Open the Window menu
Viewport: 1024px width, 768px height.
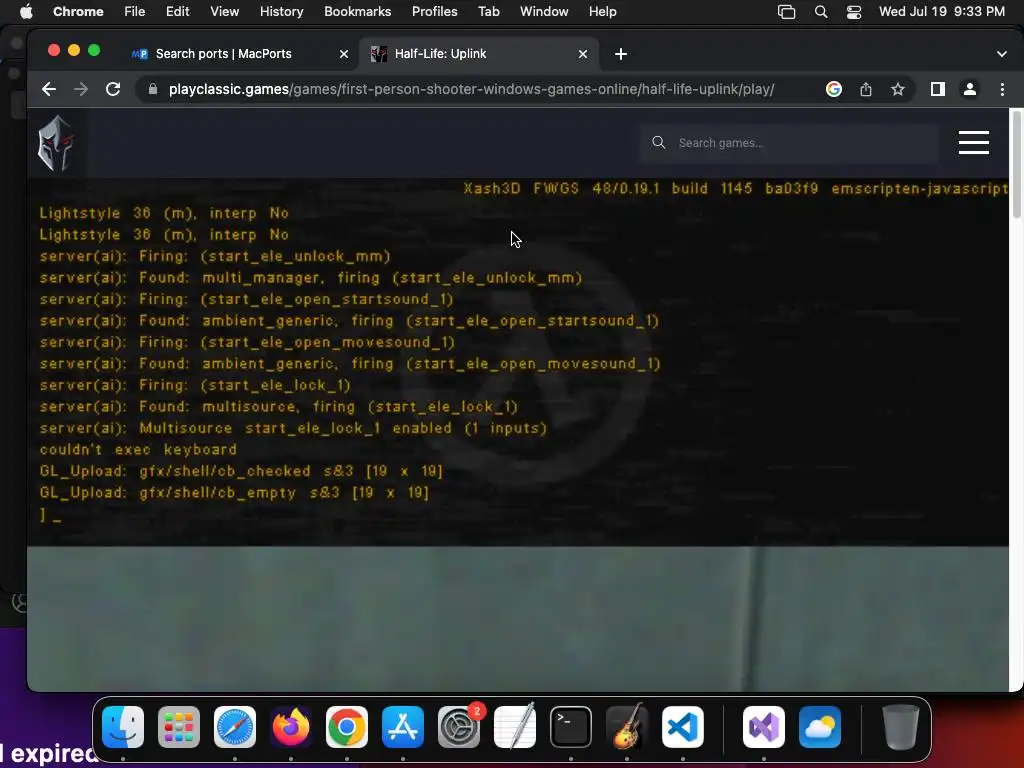coord(544,12)
